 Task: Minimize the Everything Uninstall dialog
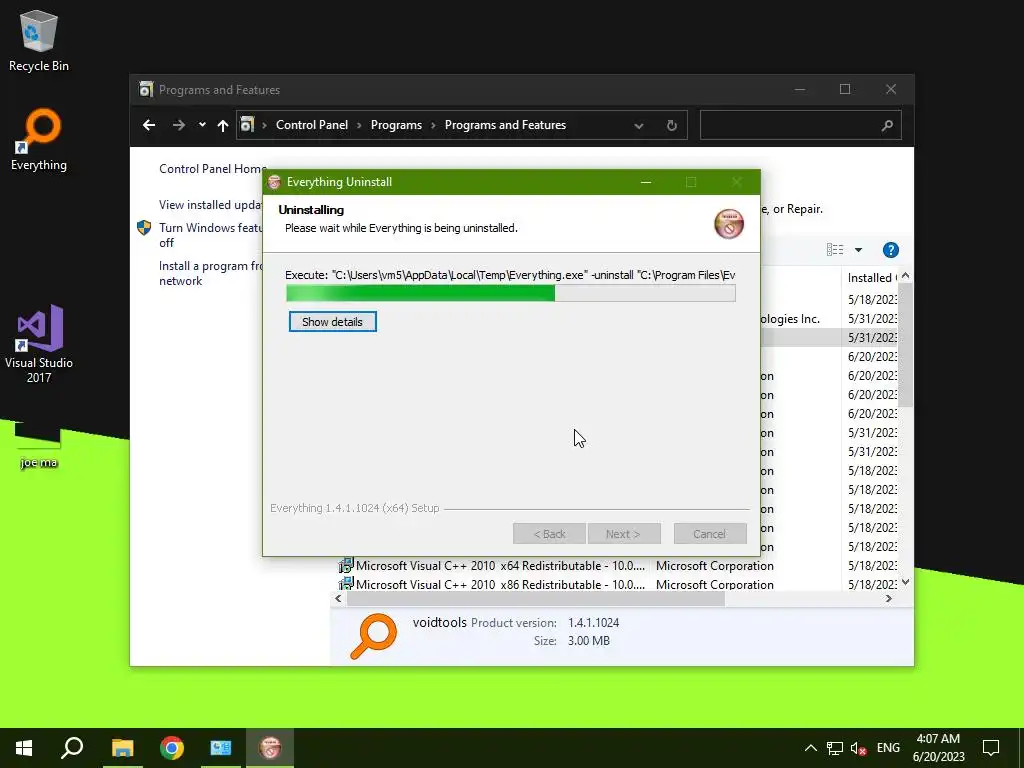[x=646, y=182]
